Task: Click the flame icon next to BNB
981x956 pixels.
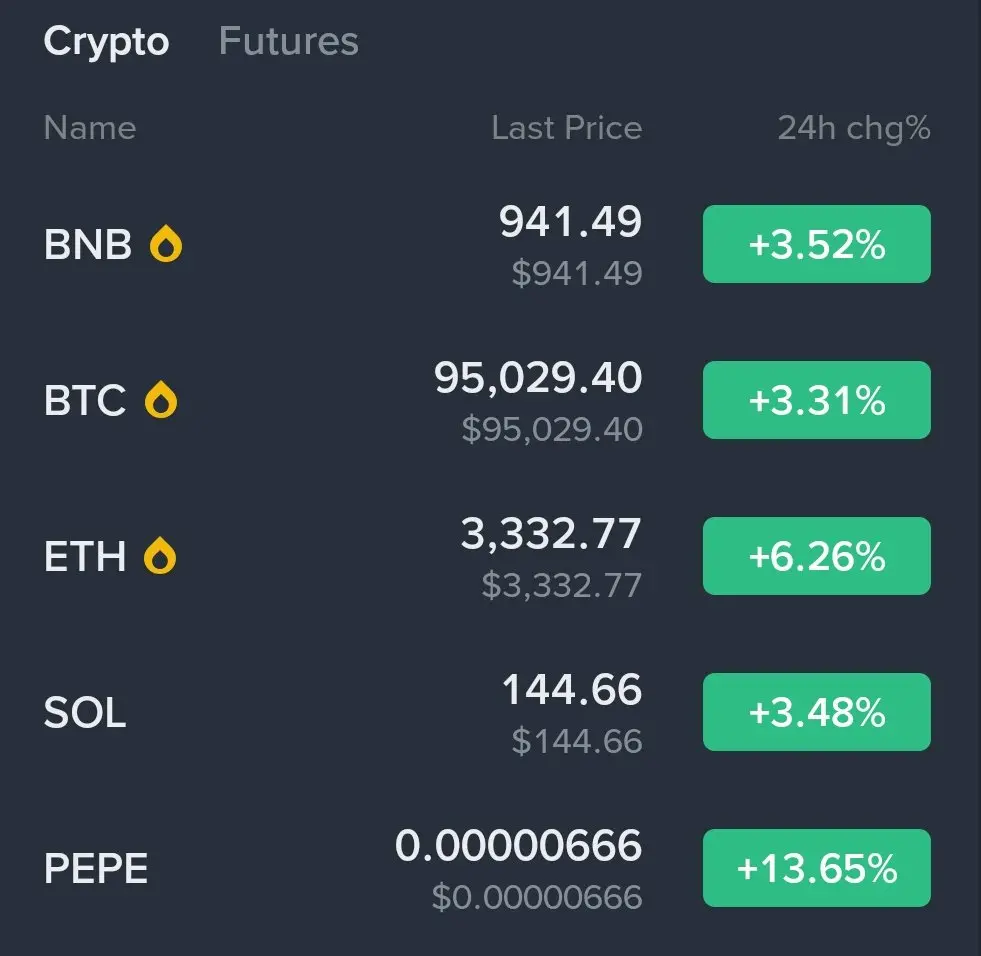Action: coord(166,244)
